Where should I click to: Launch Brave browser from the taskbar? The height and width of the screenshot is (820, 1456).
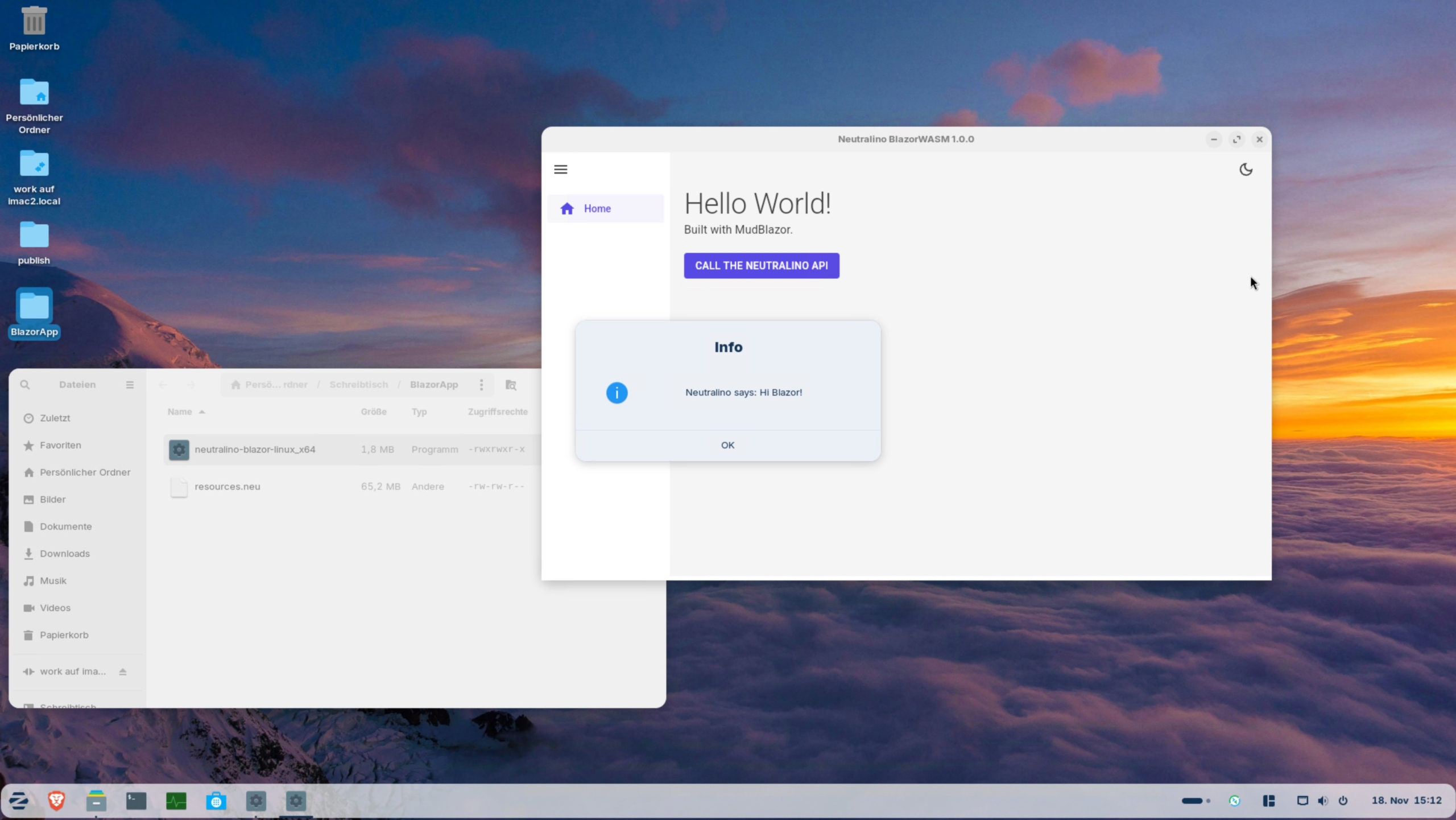[57, 801]
